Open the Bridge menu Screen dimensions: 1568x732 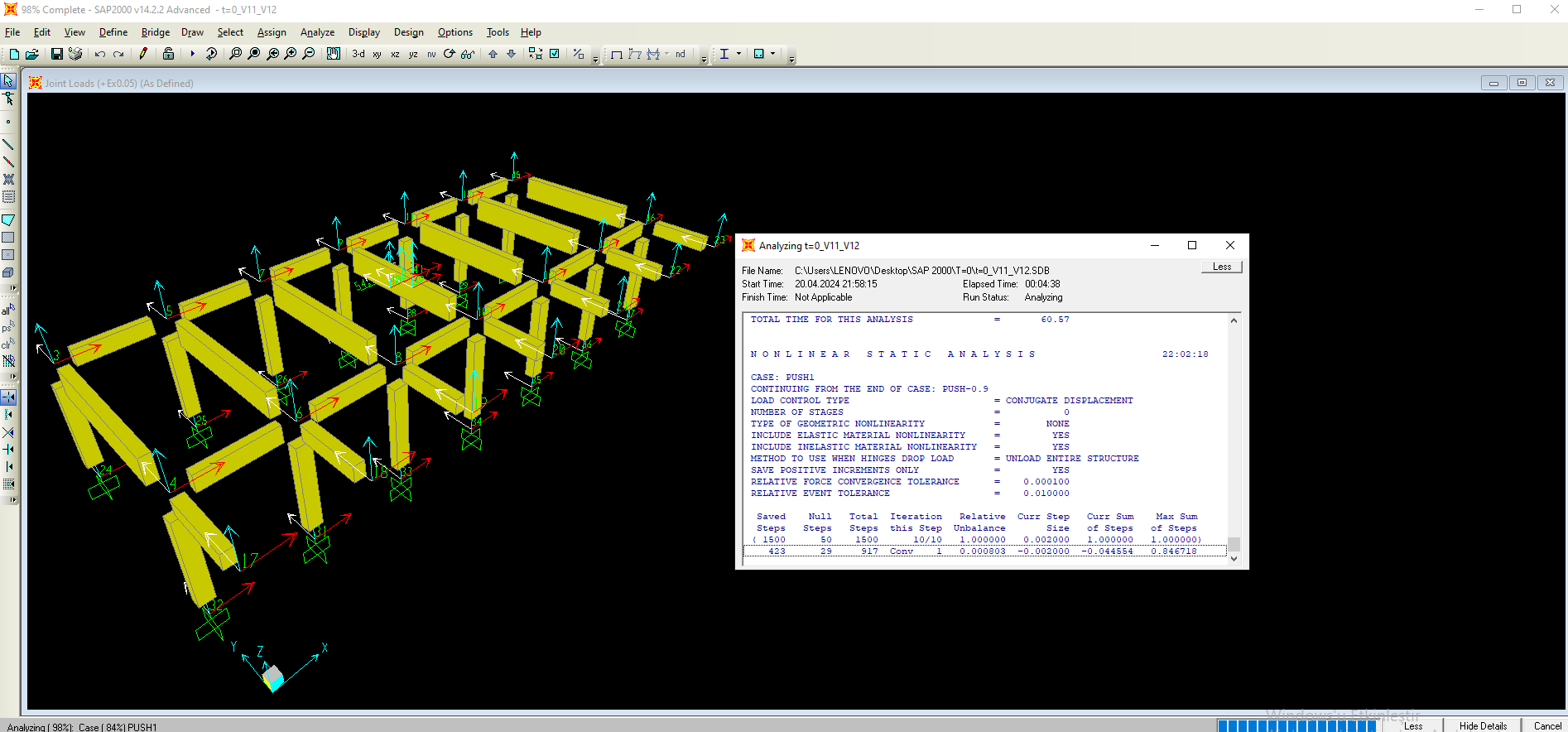156,32
